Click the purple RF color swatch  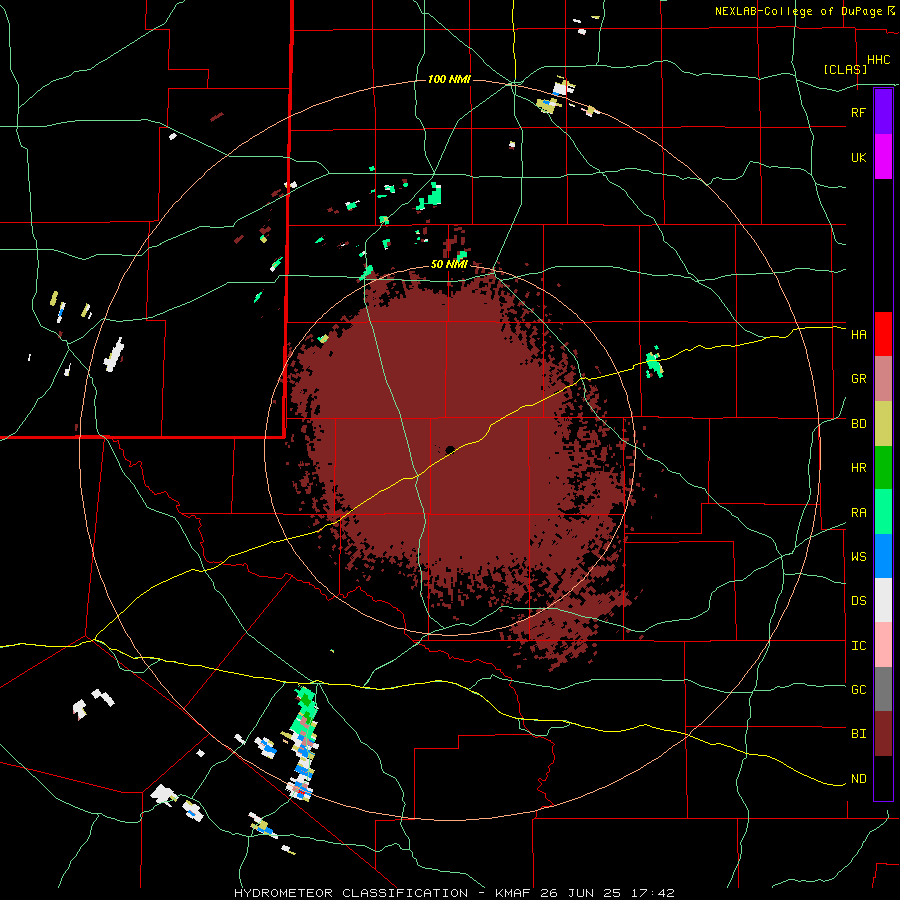tap(883, 112)
